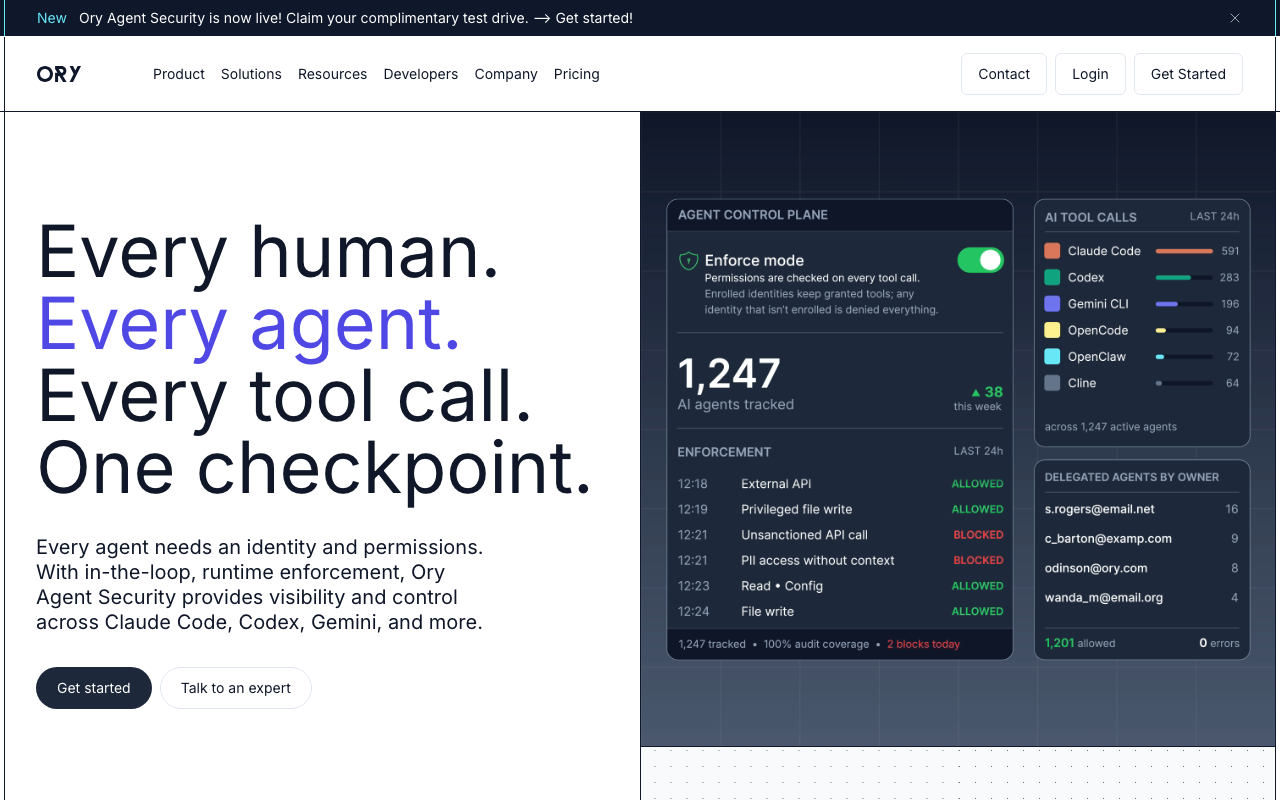
Task: Click the red 2 blocks today text
Action: click(923, 644)
